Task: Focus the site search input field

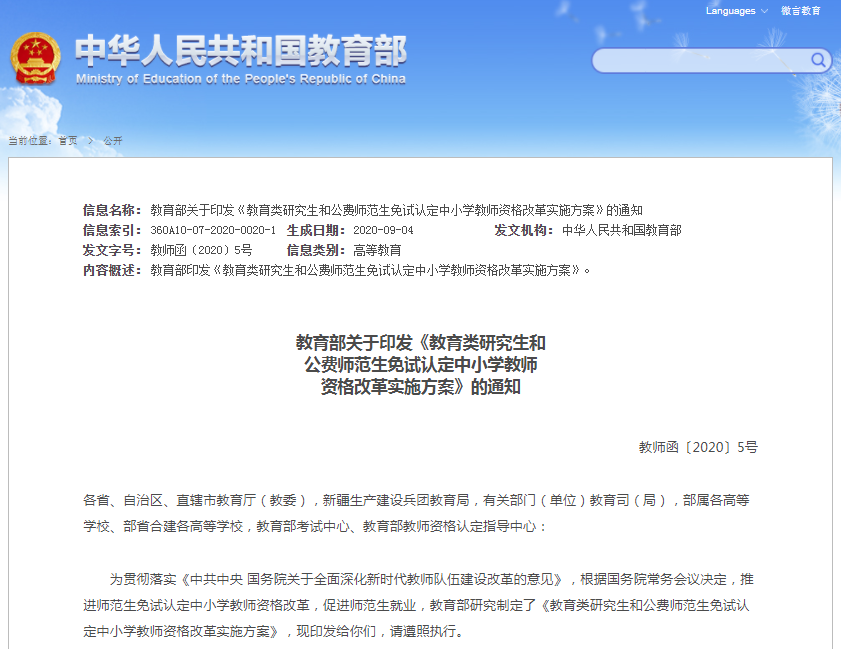Action: [711, 61]
